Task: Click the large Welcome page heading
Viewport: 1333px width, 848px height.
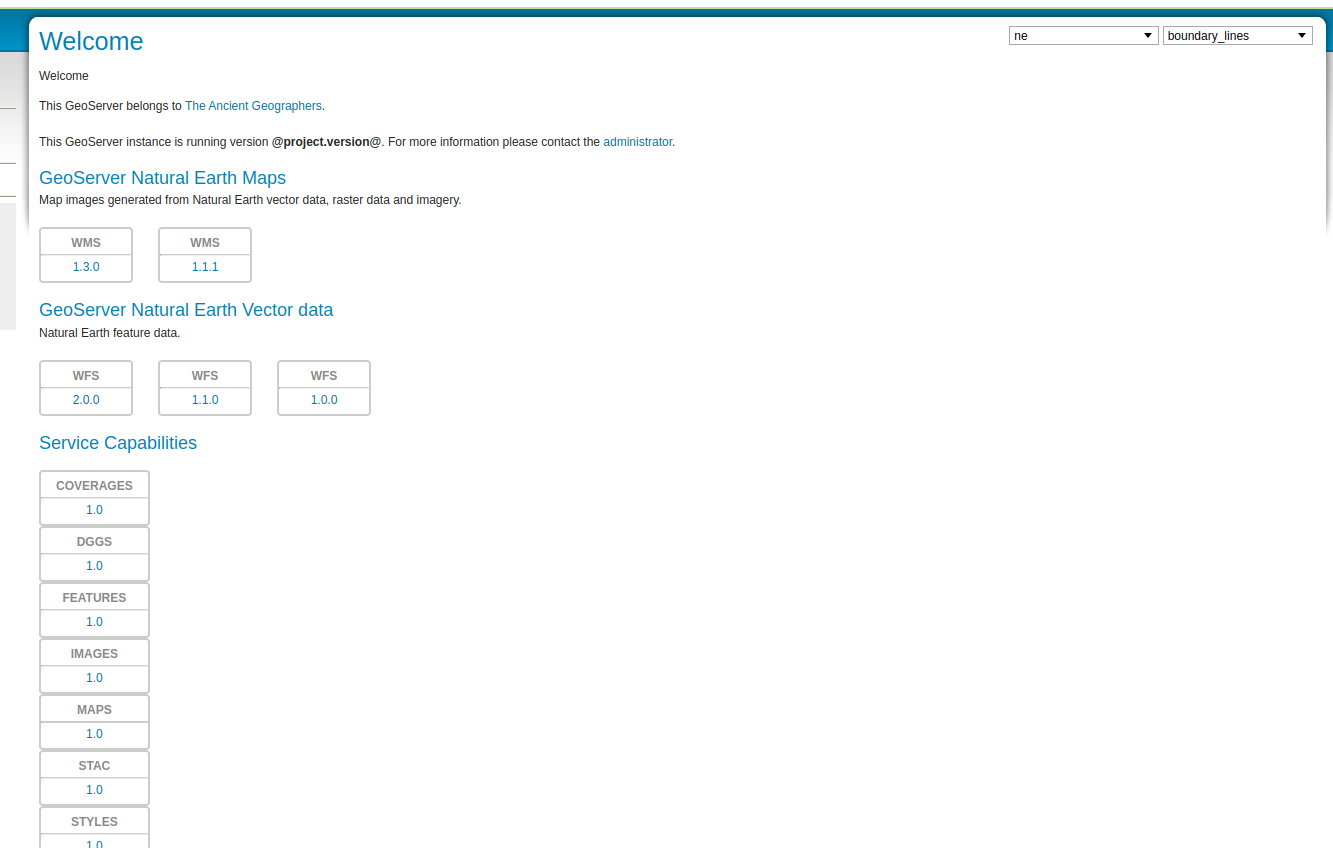Action: click(x=91, y=41)
